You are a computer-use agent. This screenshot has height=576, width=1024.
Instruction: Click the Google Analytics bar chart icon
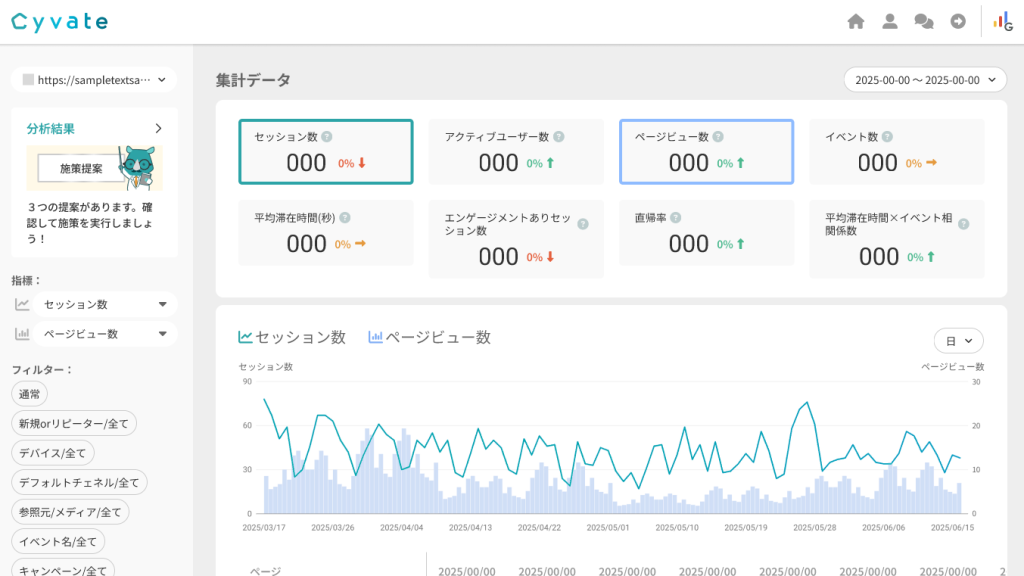point(1002,21)
